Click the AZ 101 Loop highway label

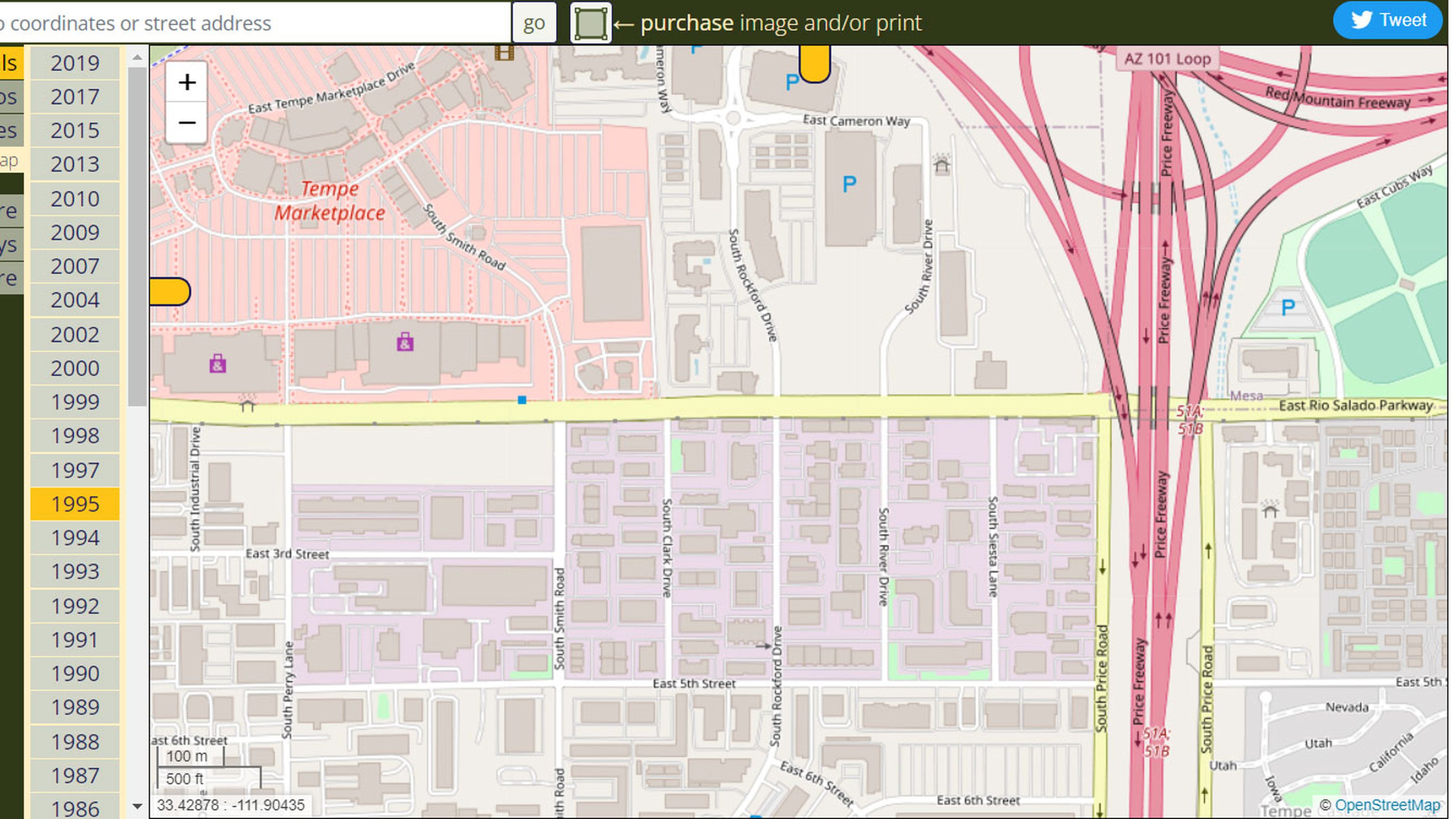pos(1167,59)
